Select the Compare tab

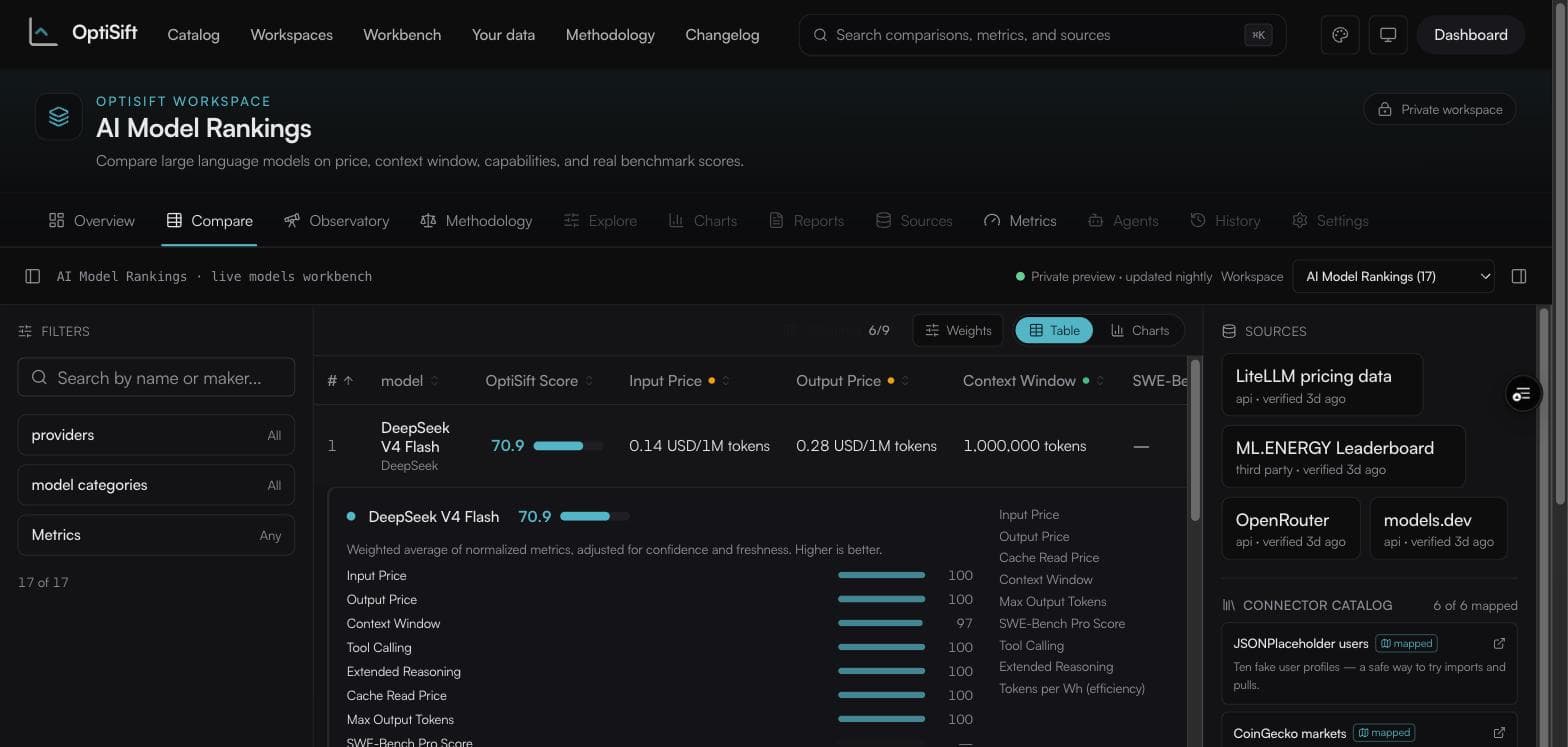(x=210, y=220)
